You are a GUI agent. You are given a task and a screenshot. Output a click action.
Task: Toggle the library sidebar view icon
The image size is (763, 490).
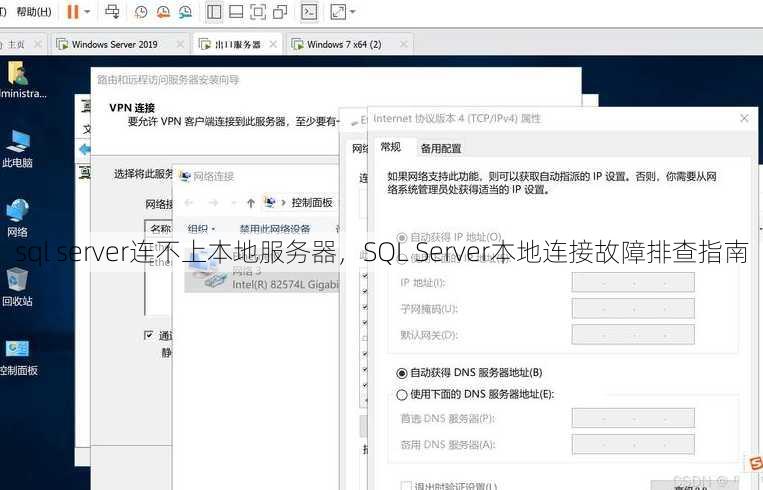(x=214, y=12)
